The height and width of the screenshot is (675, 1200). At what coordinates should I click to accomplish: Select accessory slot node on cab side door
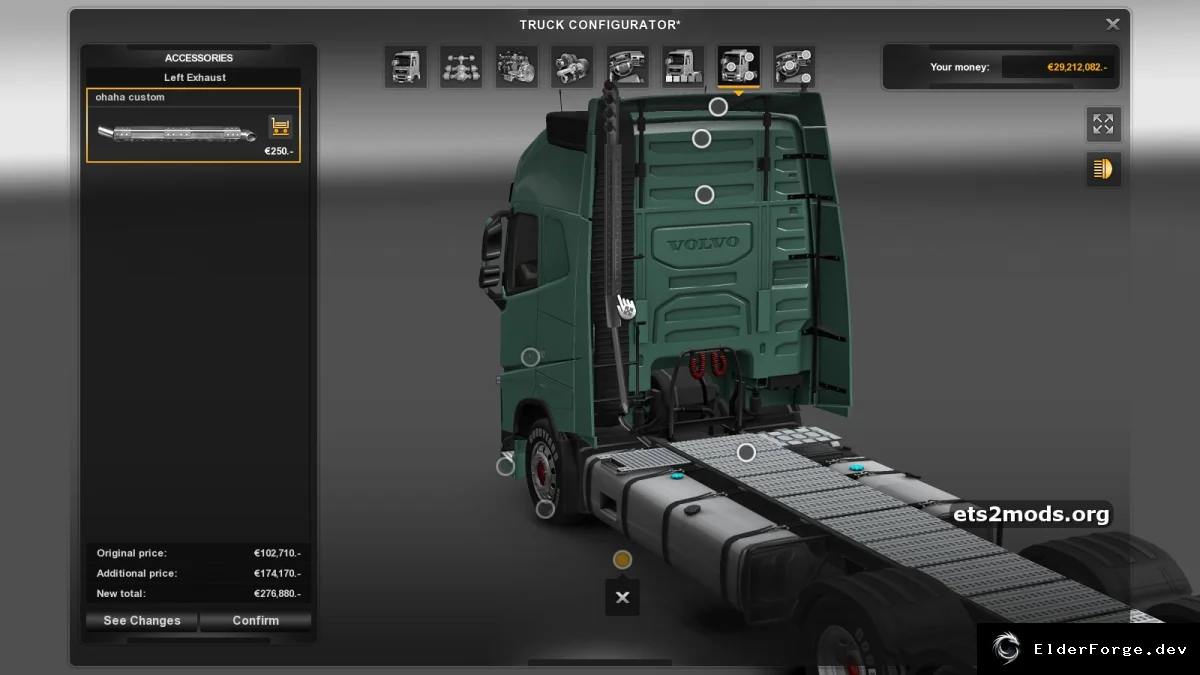pos(531,357)
